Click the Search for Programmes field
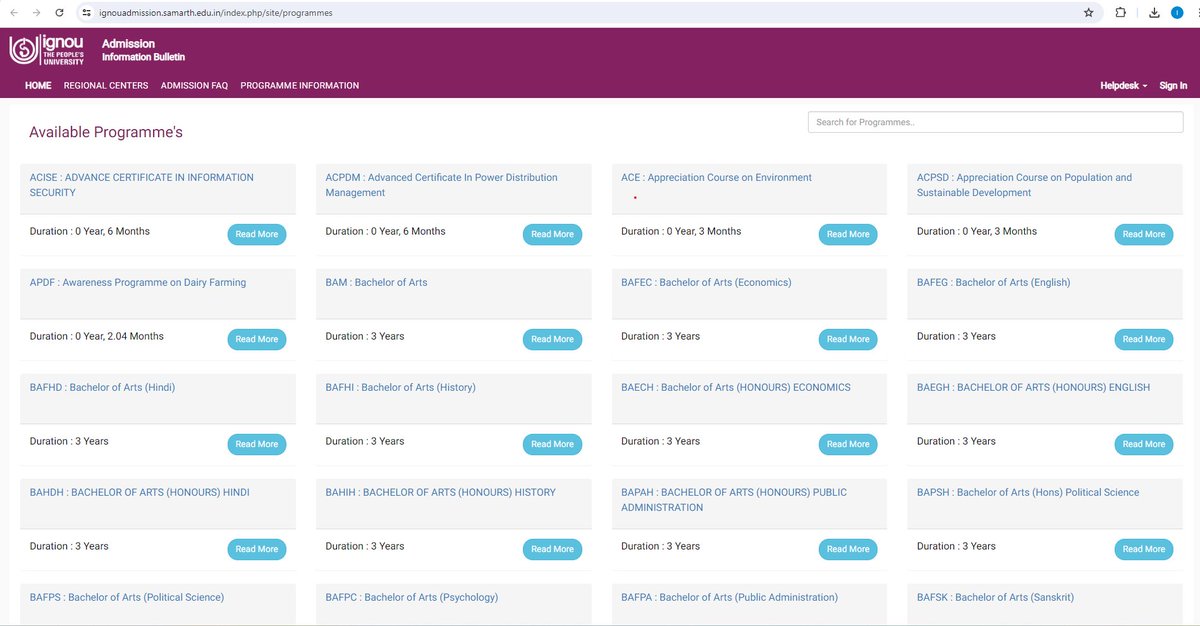The height and width of the screenshot is (626, 1200). pyautogui.click(x=995, y=122)
